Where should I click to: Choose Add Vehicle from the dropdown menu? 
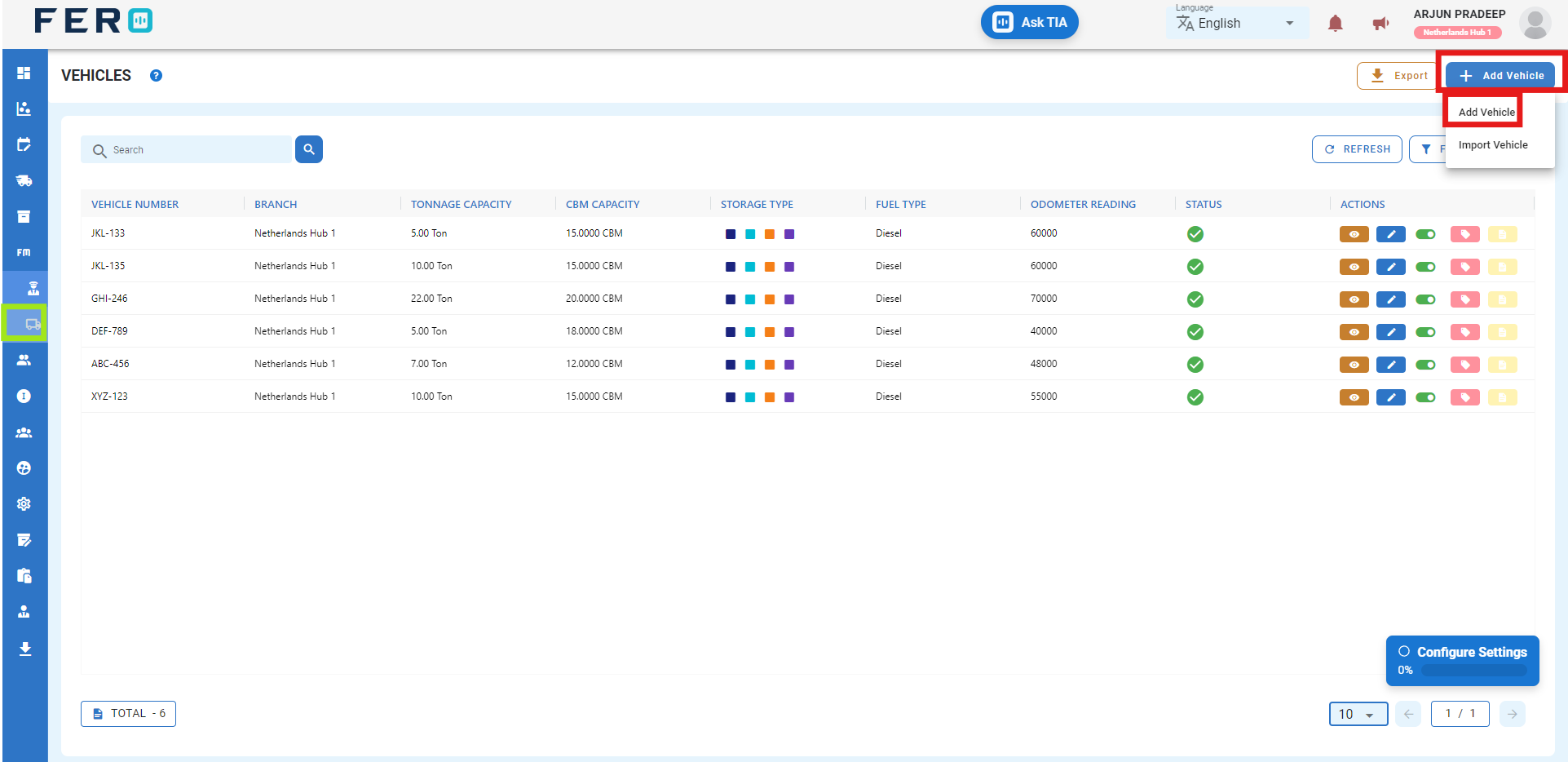1486,112
